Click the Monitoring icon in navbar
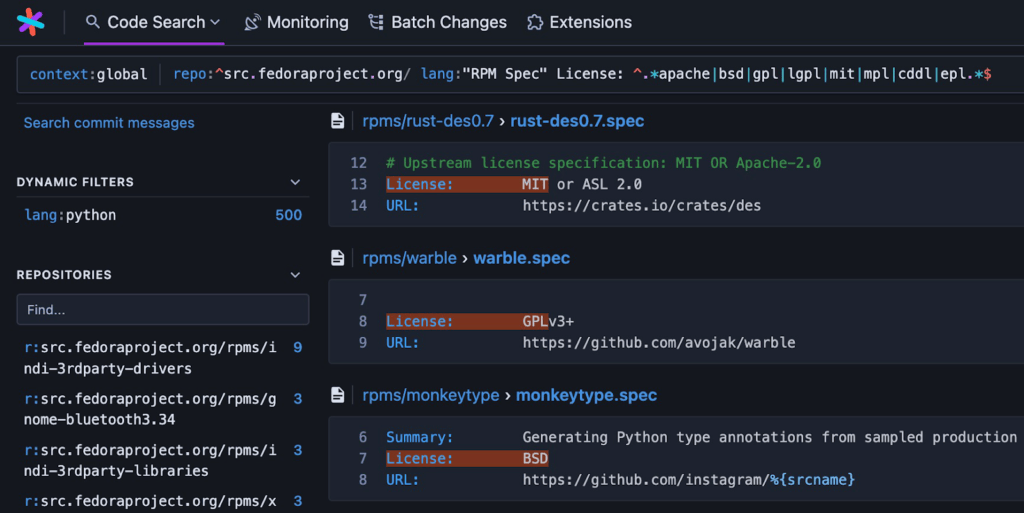 (252, 22)
